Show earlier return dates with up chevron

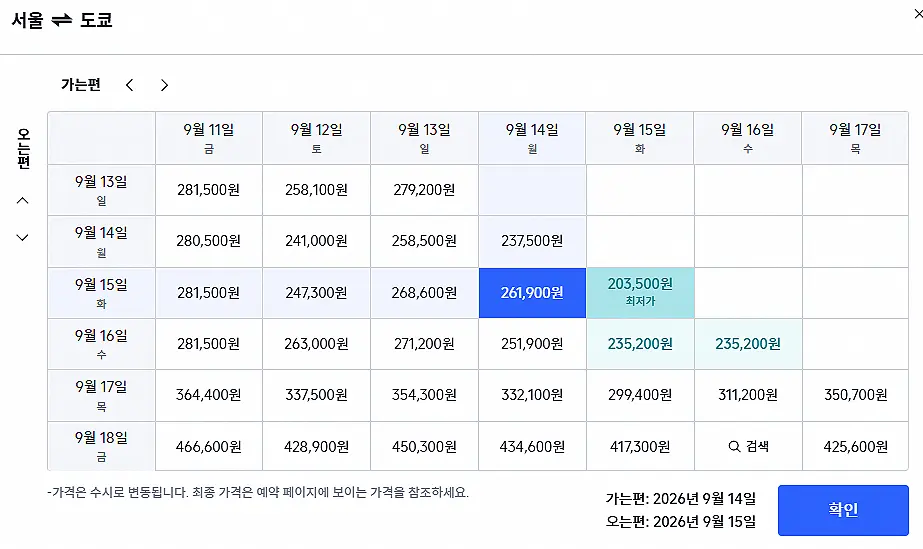pos(22,201)
